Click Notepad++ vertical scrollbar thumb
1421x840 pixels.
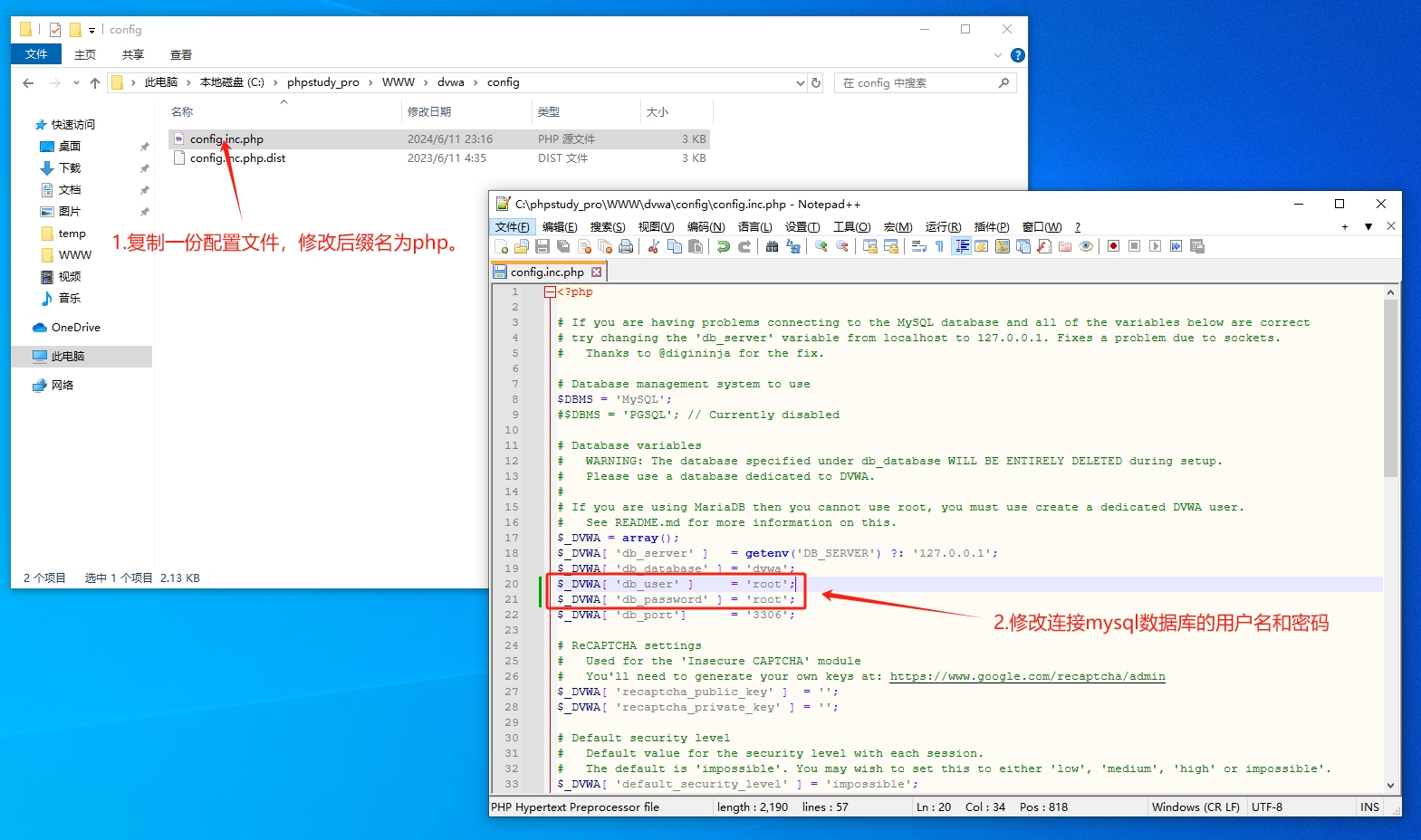tap(1390, 387)
